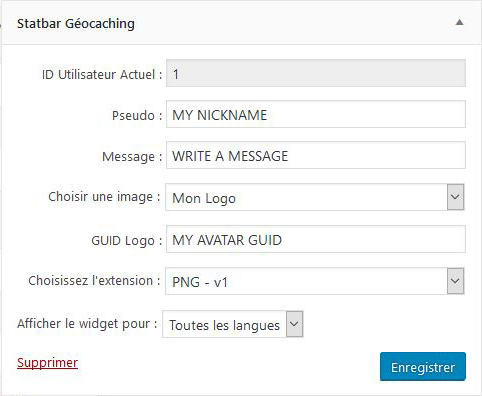Open the Mon Logo image dropdown

(x=314, y=197)
